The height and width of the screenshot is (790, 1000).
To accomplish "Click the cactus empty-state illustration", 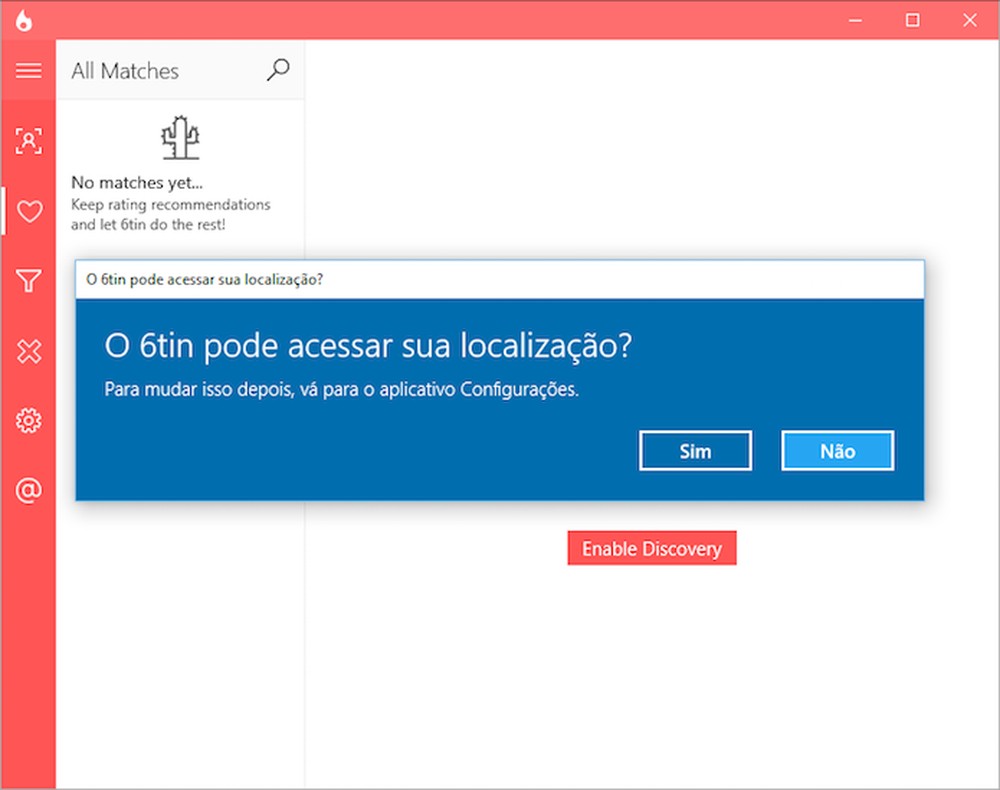I will [x=180, y=137].
